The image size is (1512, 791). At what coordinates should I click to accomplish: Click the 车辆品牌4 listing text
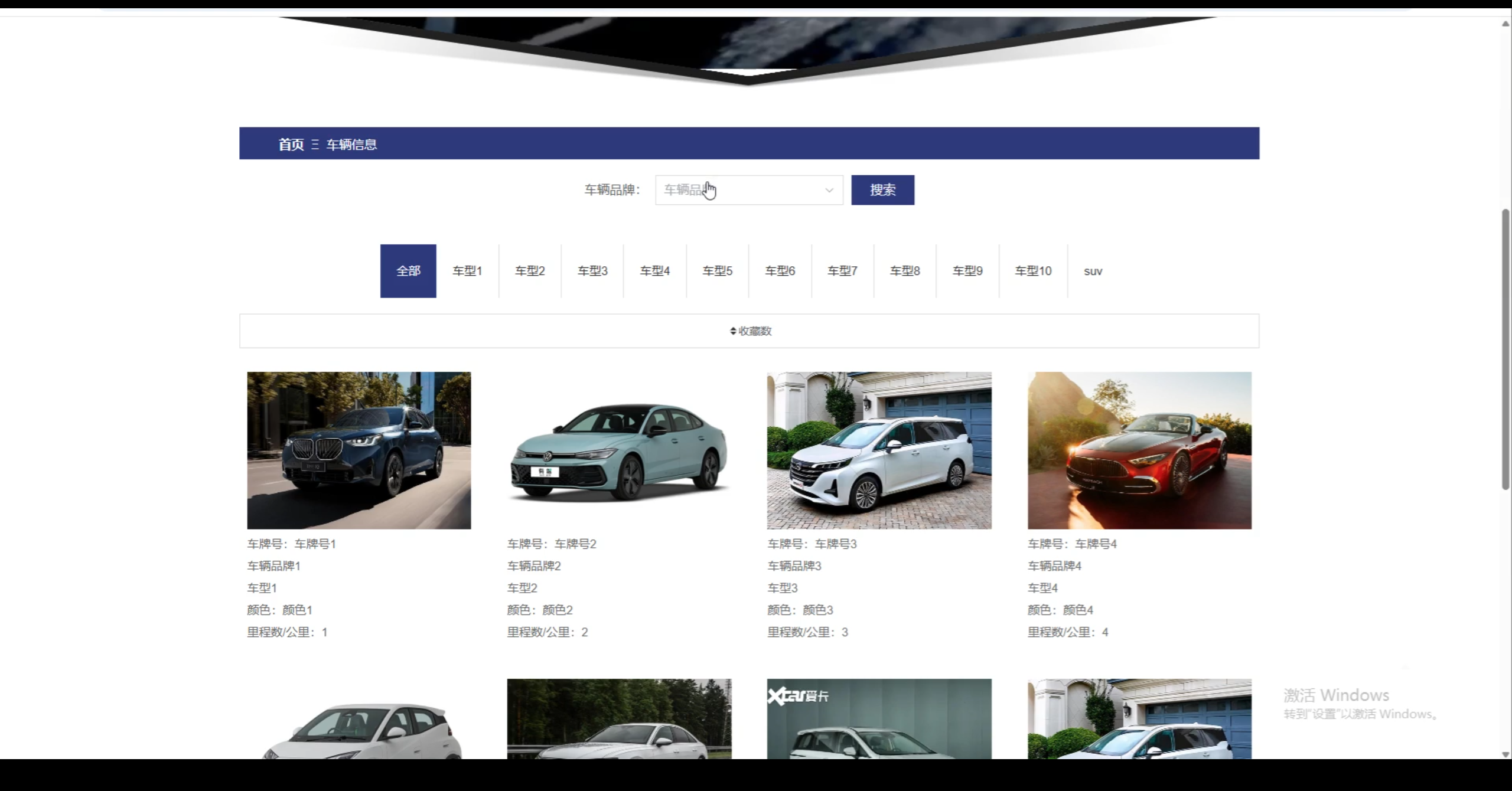click(1054, 566)
